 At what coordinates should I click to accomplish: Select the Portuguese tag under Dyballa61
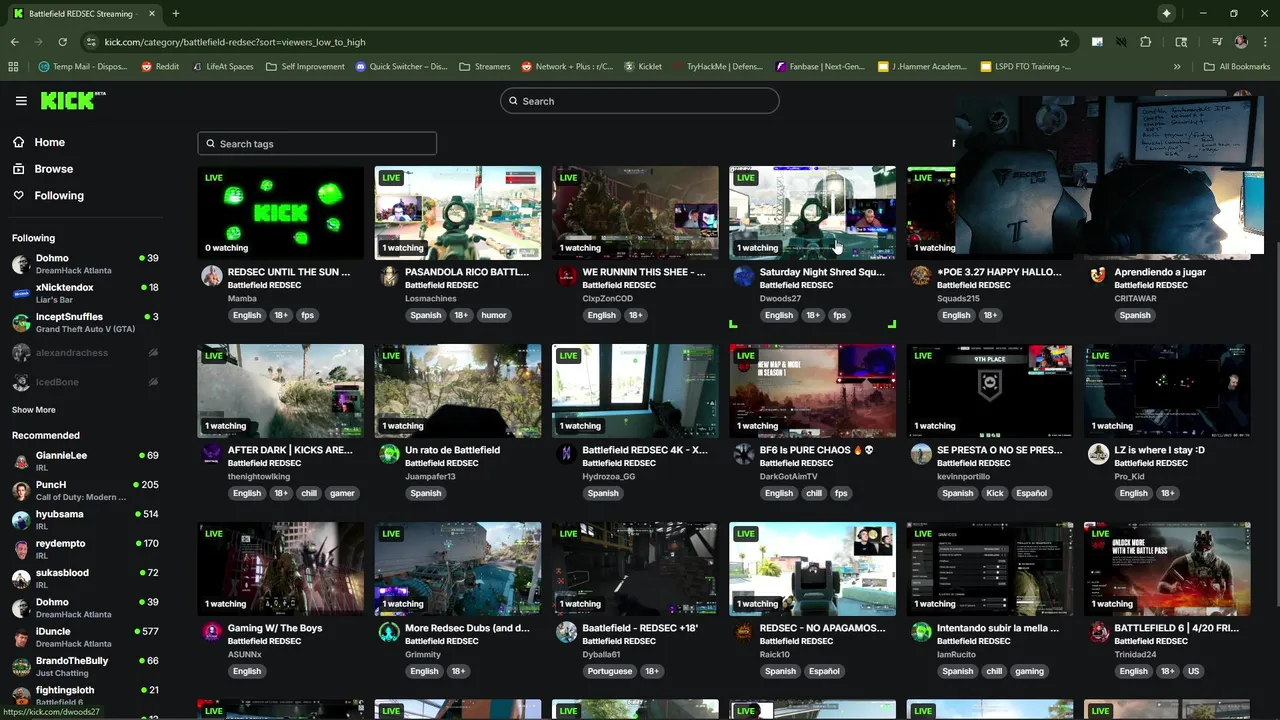tap(610, 671)
